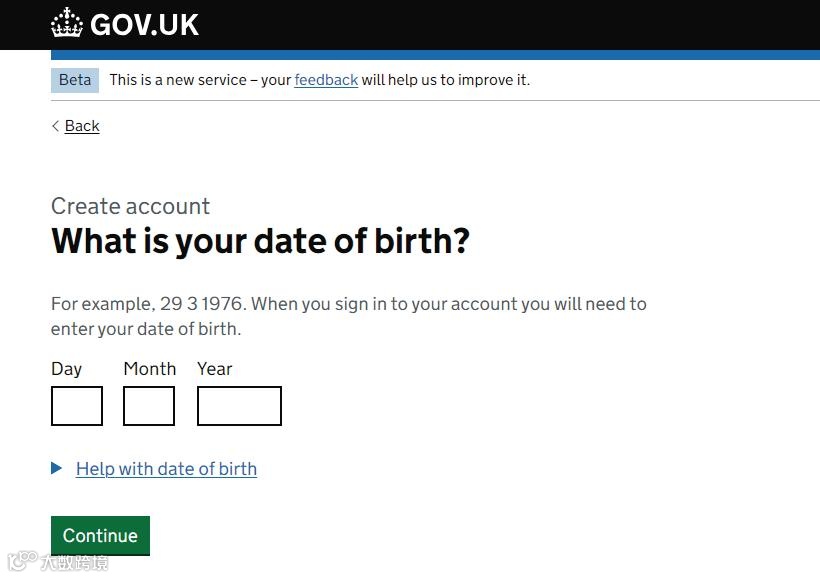Screen dimensions: 820x578
Task: Expand the help disclosure triangle
Action: pos(57,468)
